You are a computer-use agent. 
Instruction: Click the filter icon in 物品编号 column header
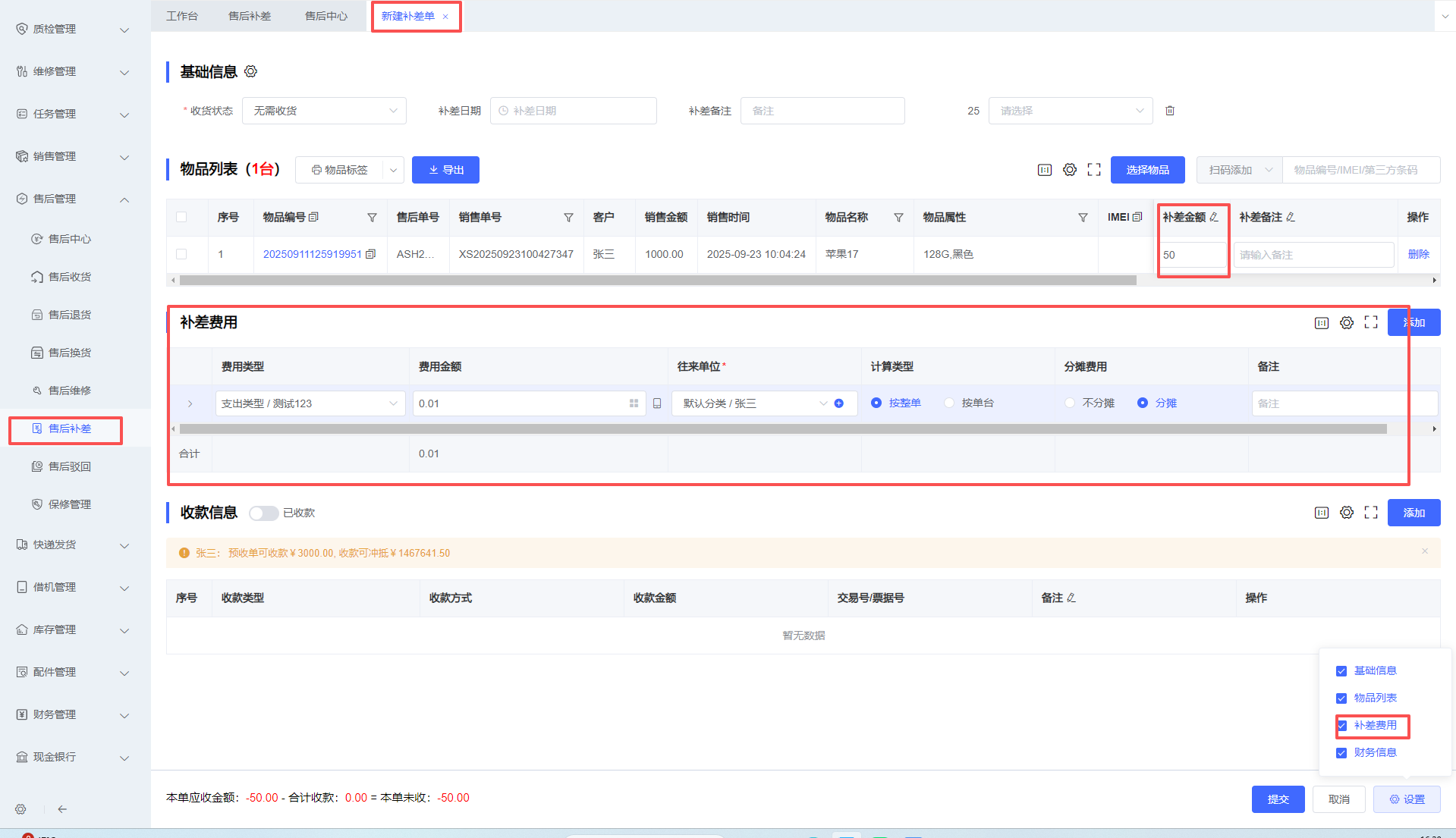(x=372, y=218)
